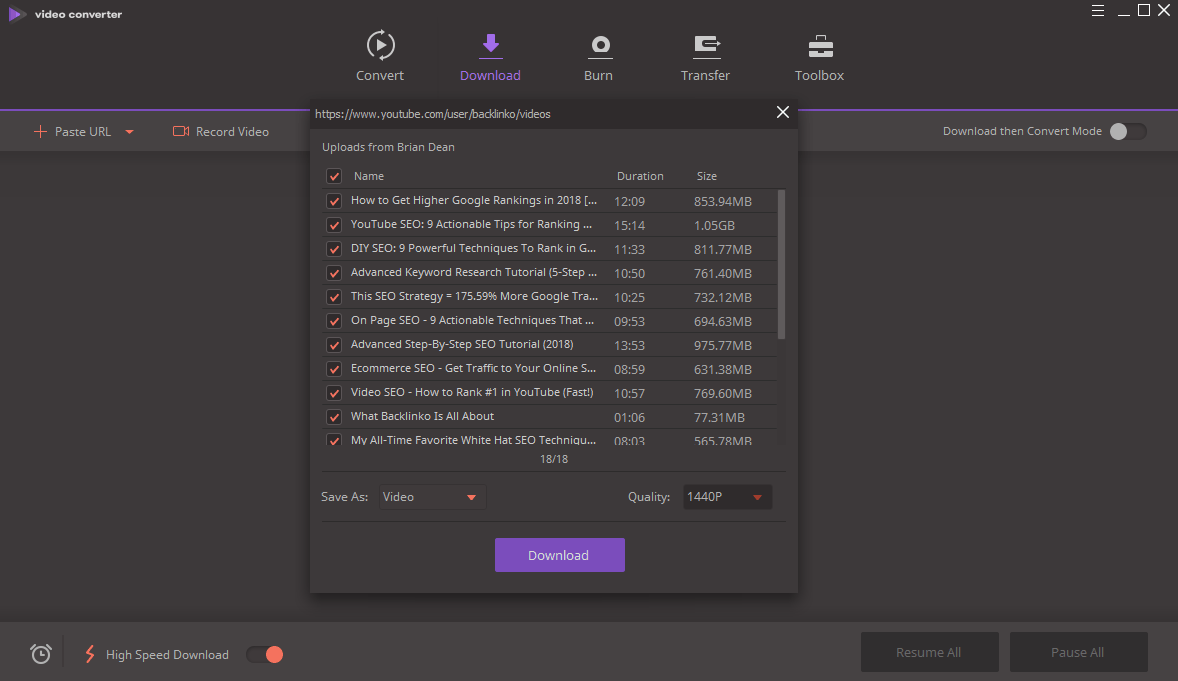Uncheck How to Get Higher Google Rankings
Image resolution: width=1178 pixels, height=681 pixels.
[x=334, y=201]
